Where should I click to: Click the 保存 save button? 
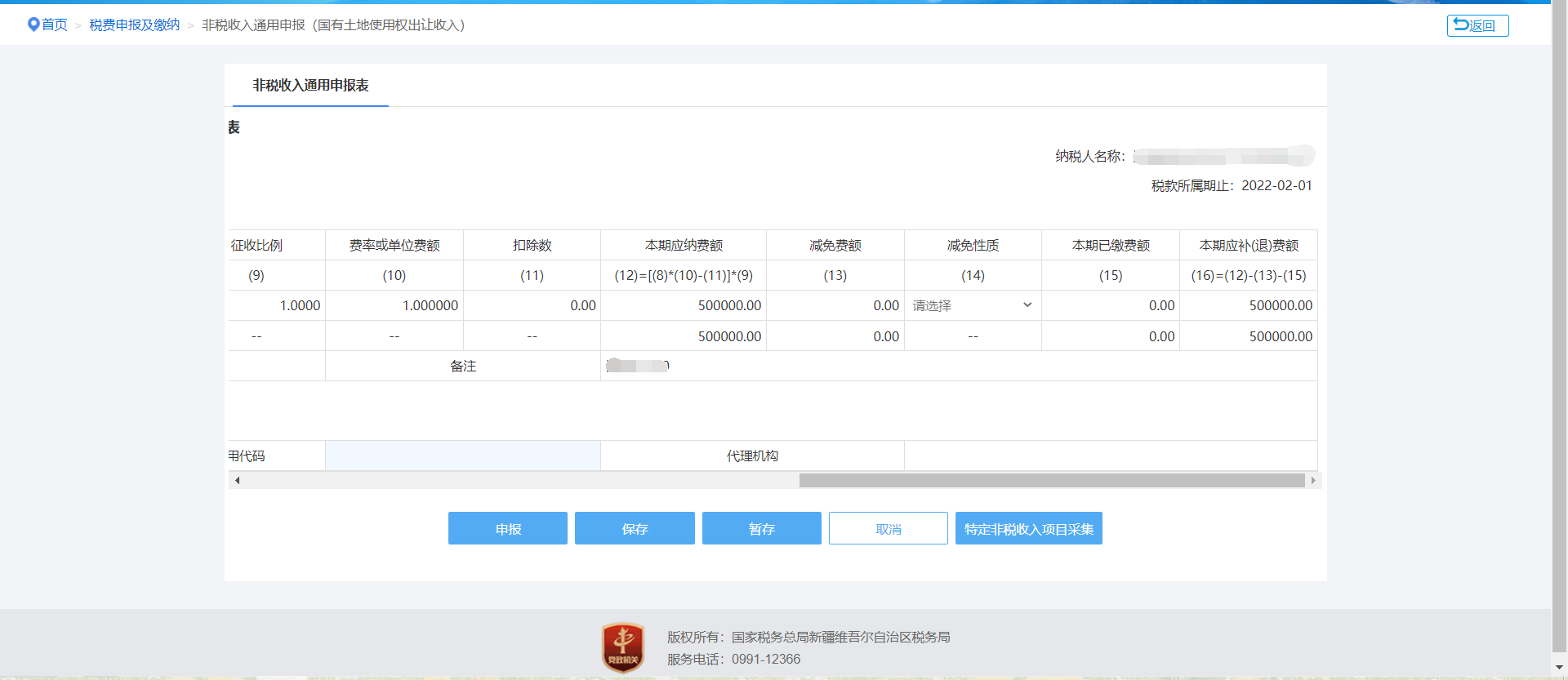click(635, 528)
